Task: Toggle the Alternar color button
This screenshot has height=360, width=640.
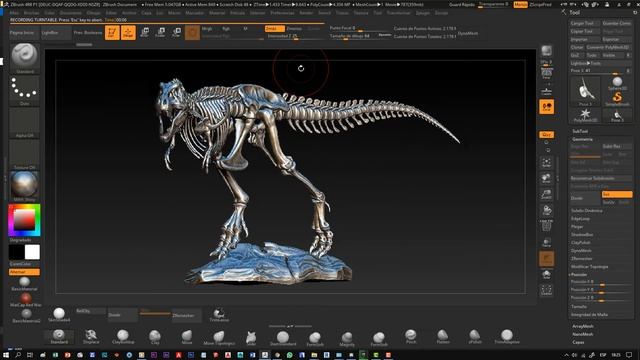Action: point(24,272)
